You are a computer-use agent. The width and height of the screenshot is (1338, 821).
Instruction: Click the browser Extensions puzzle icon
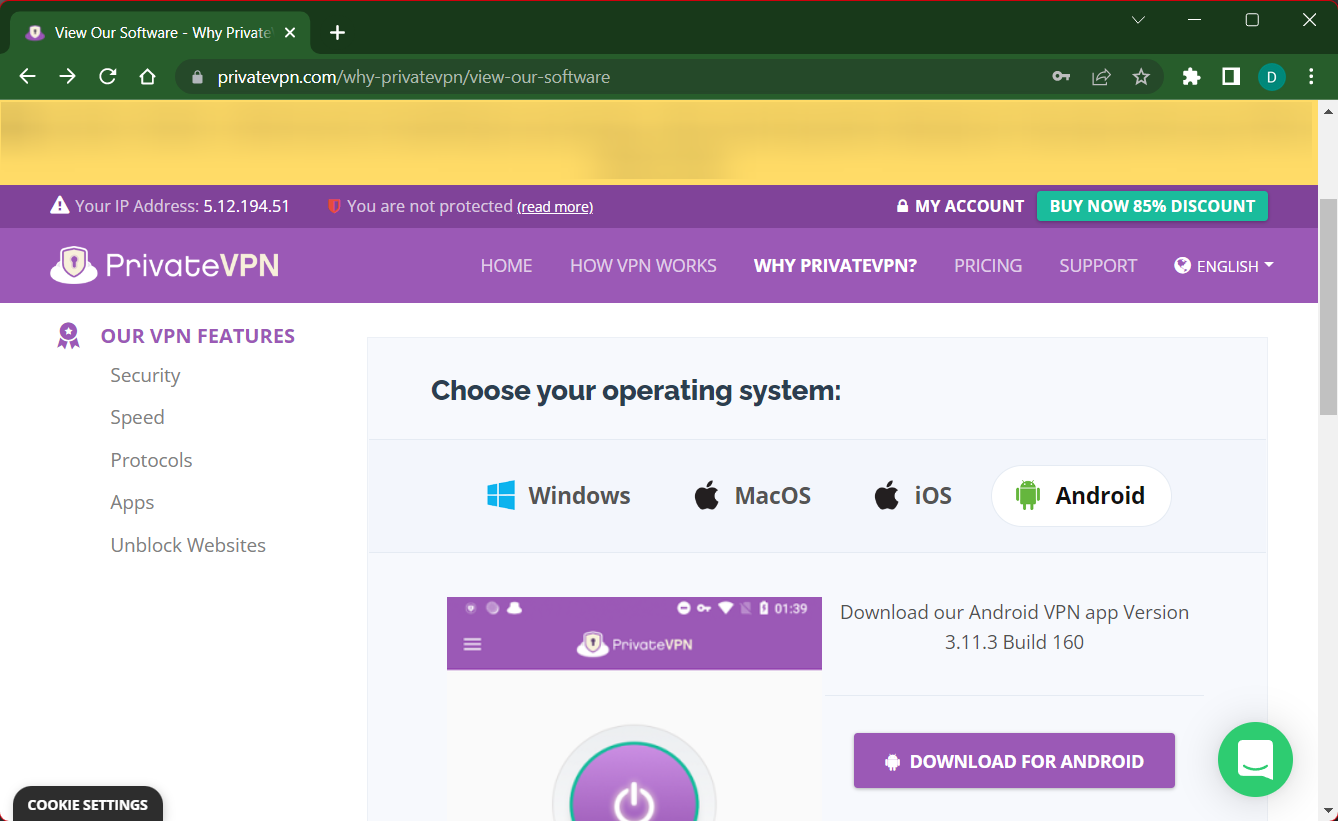tap(1191, 77)
